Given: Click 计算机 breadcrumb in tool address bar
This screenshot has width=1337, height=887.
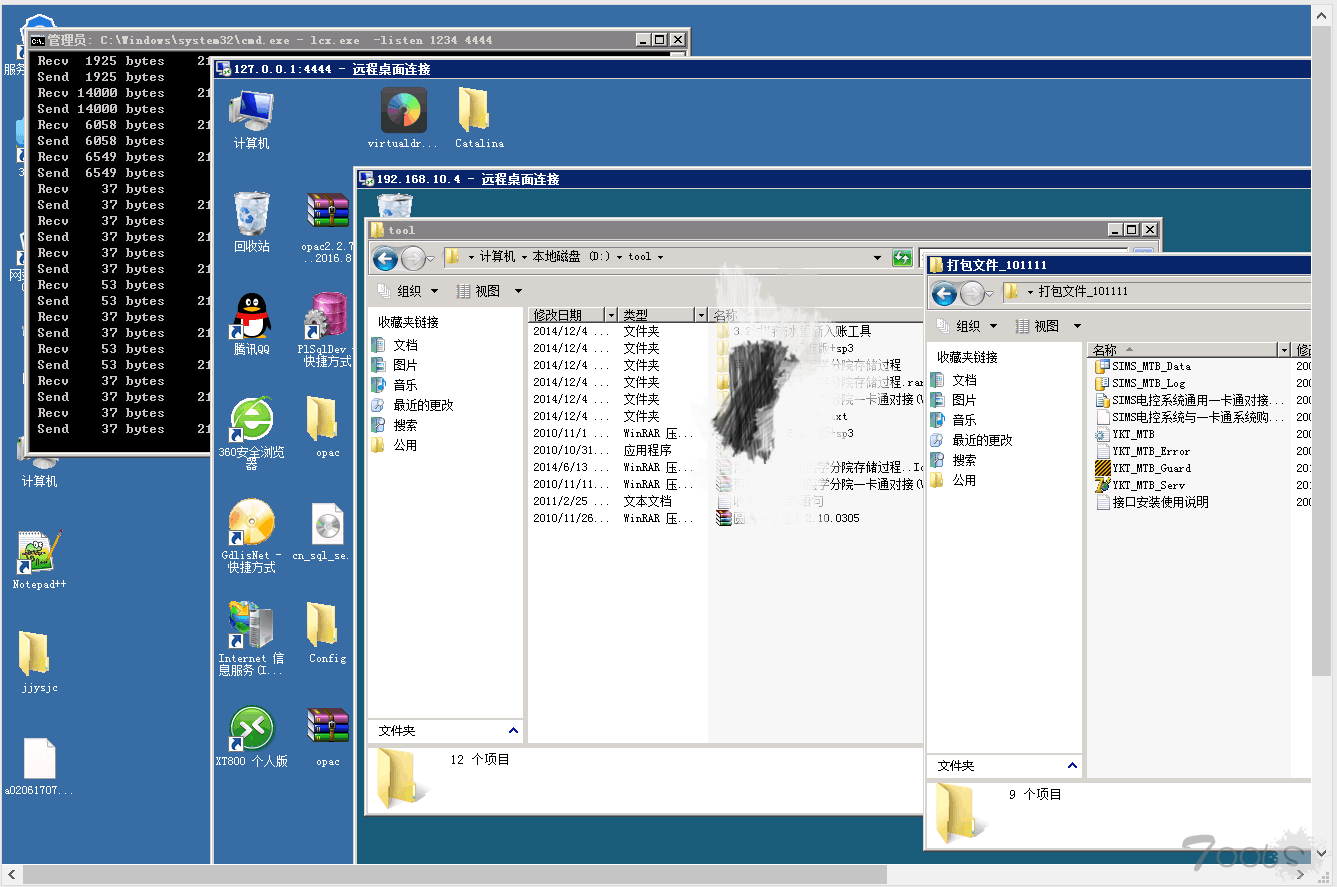Looking at the screenshot, I should 497,257.
